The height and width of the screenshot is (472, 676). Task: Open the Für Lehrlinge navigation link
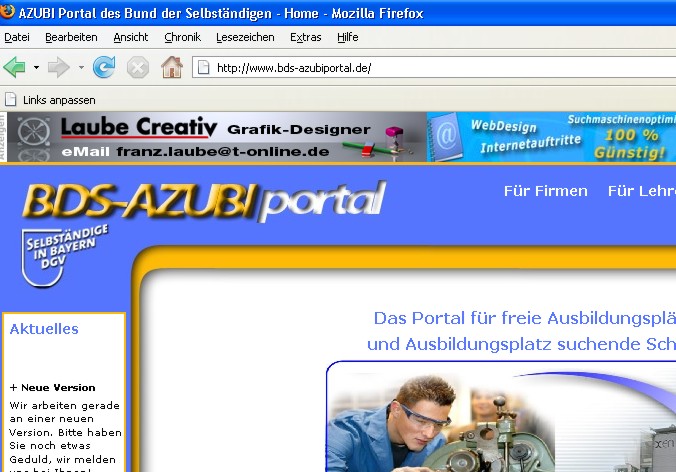[642, 191]
